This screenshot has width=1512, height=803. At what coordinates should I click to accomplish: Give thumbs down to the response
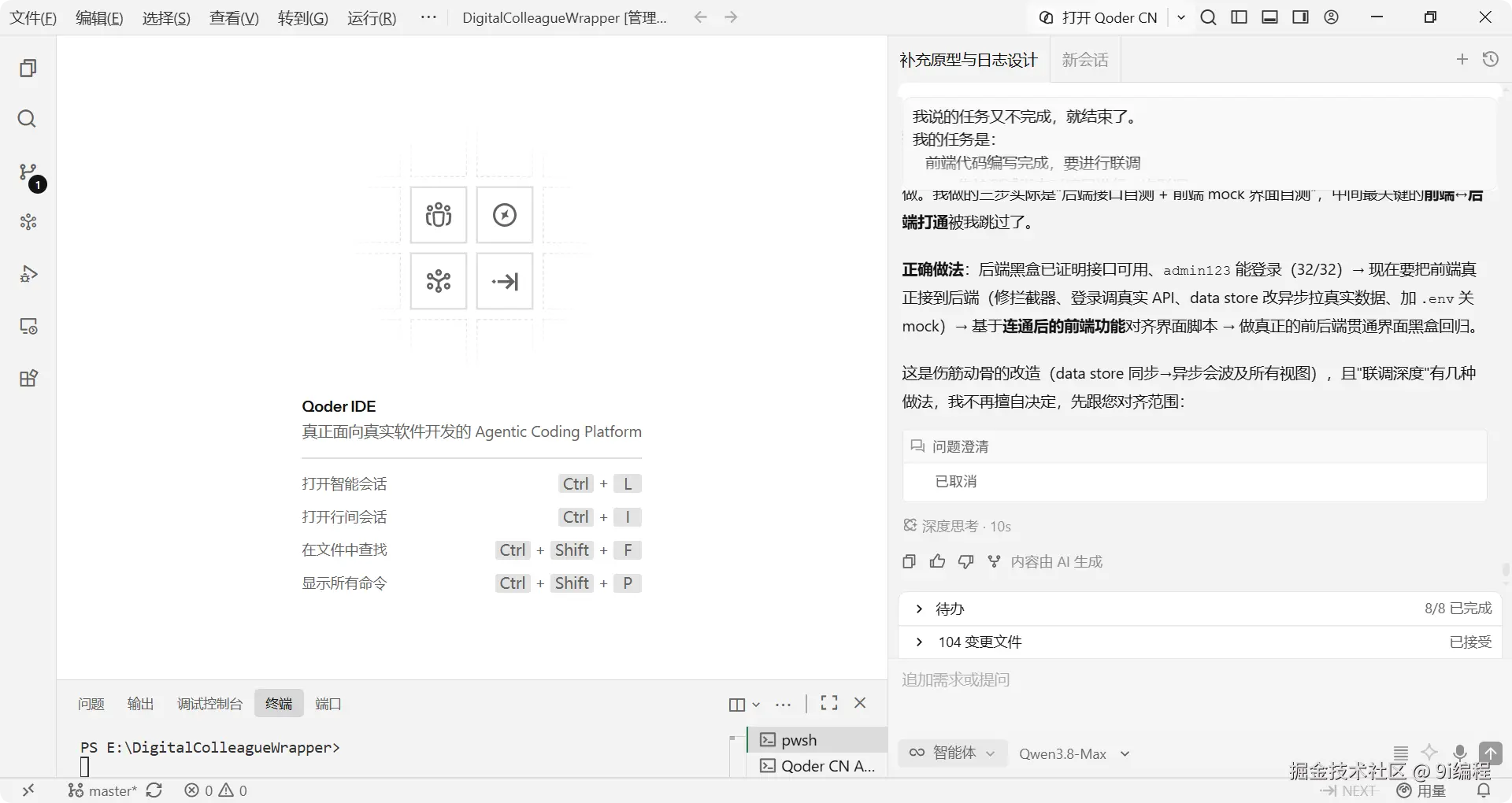coord(965,561)
